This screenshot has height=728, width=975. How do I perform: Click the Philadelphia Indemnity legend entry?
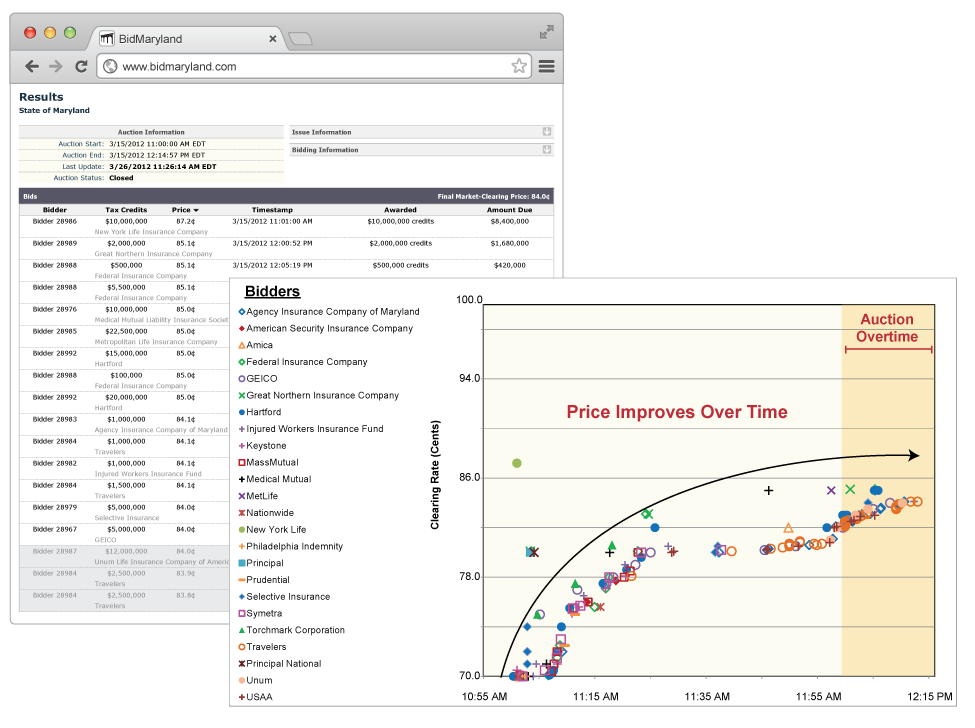pyautogui.click(x=290, y=546)
